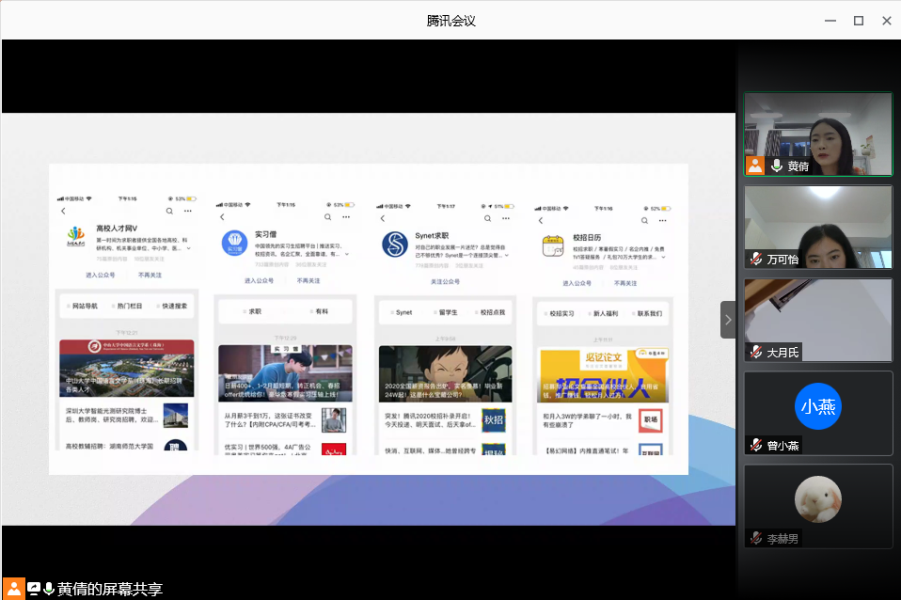Viewport: 901px width, 600px height.
Task: Click 黄倩's microphone icon in thumbnail
Action: pyautogui.click(x=777, y=166)
